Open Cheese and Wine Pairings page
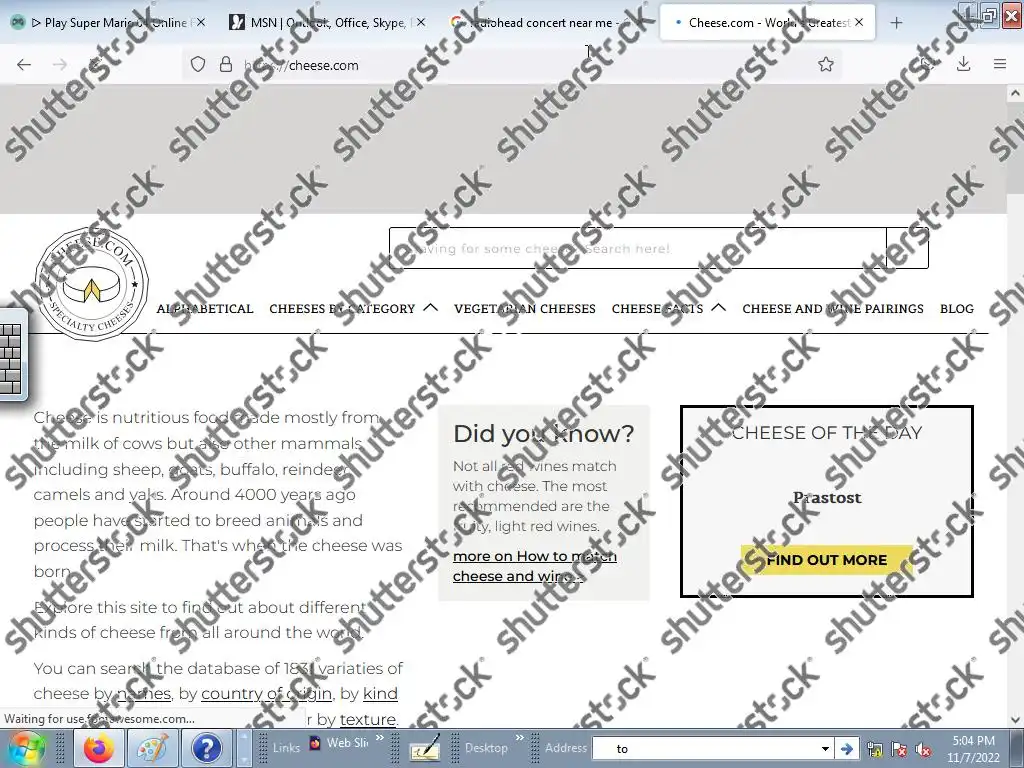Viewport: 1024px width, 768px height. [x=833, y=309]
